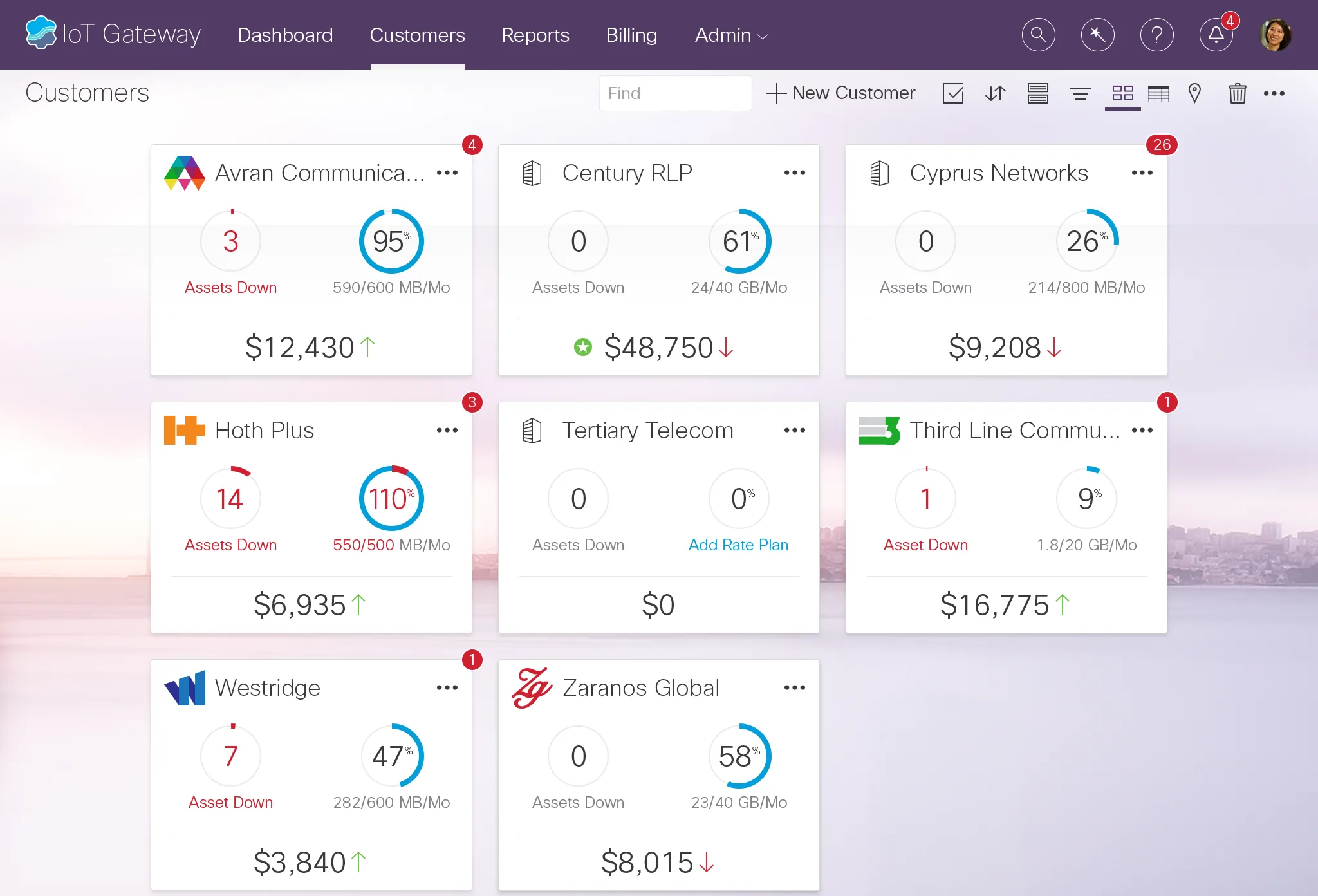The image size is (1318, 896).
Task: Select the Customers nav tab
Action: [x=417, y=35]
